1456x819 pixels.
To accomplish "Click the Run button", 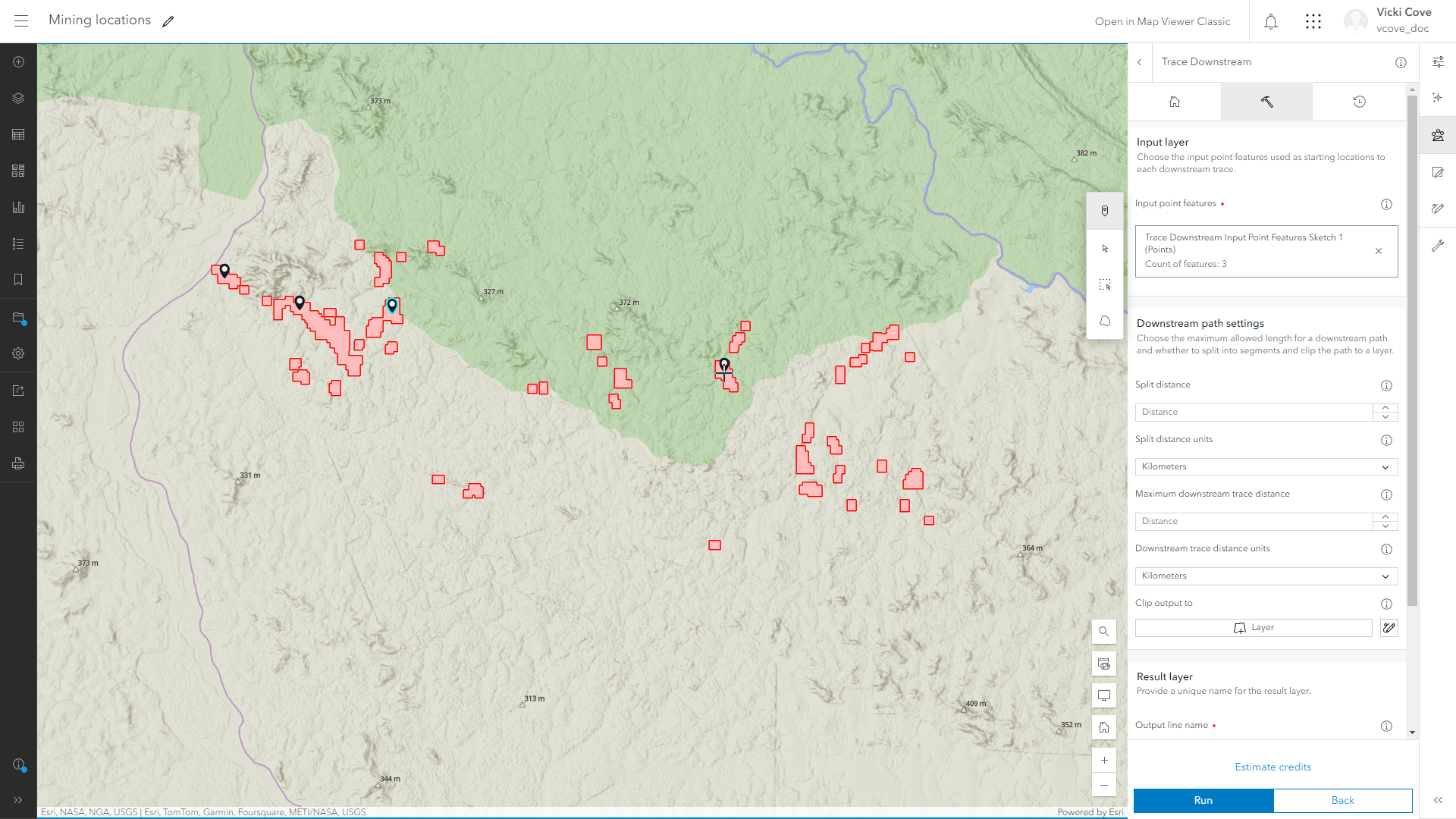I will coord(1203,801).
